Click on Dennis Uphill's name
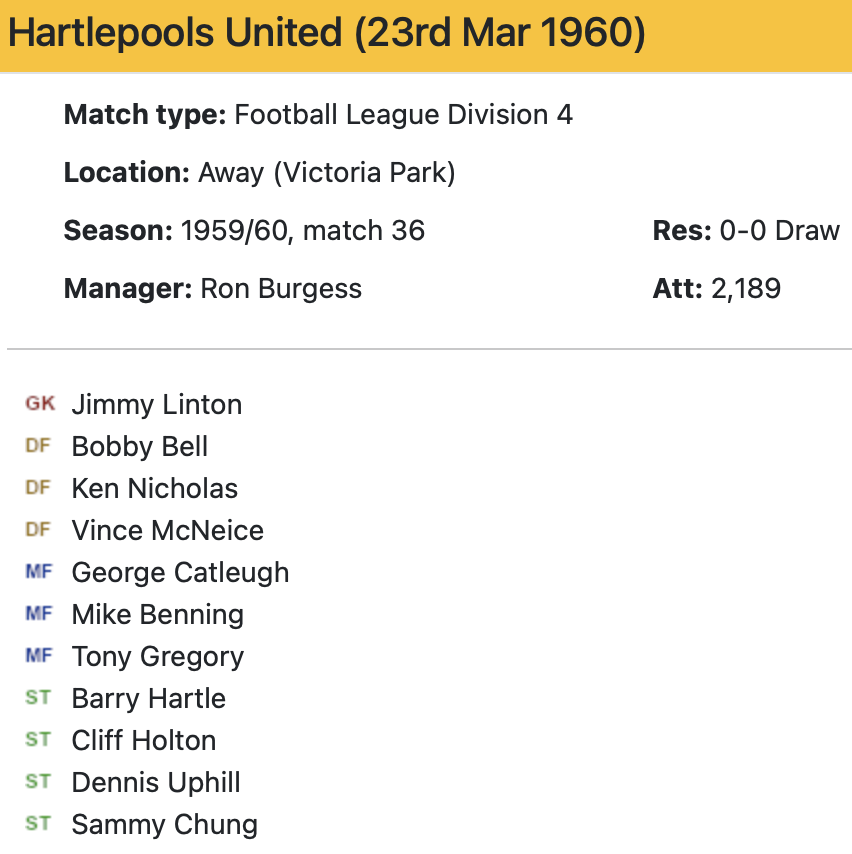 (156, 783)
